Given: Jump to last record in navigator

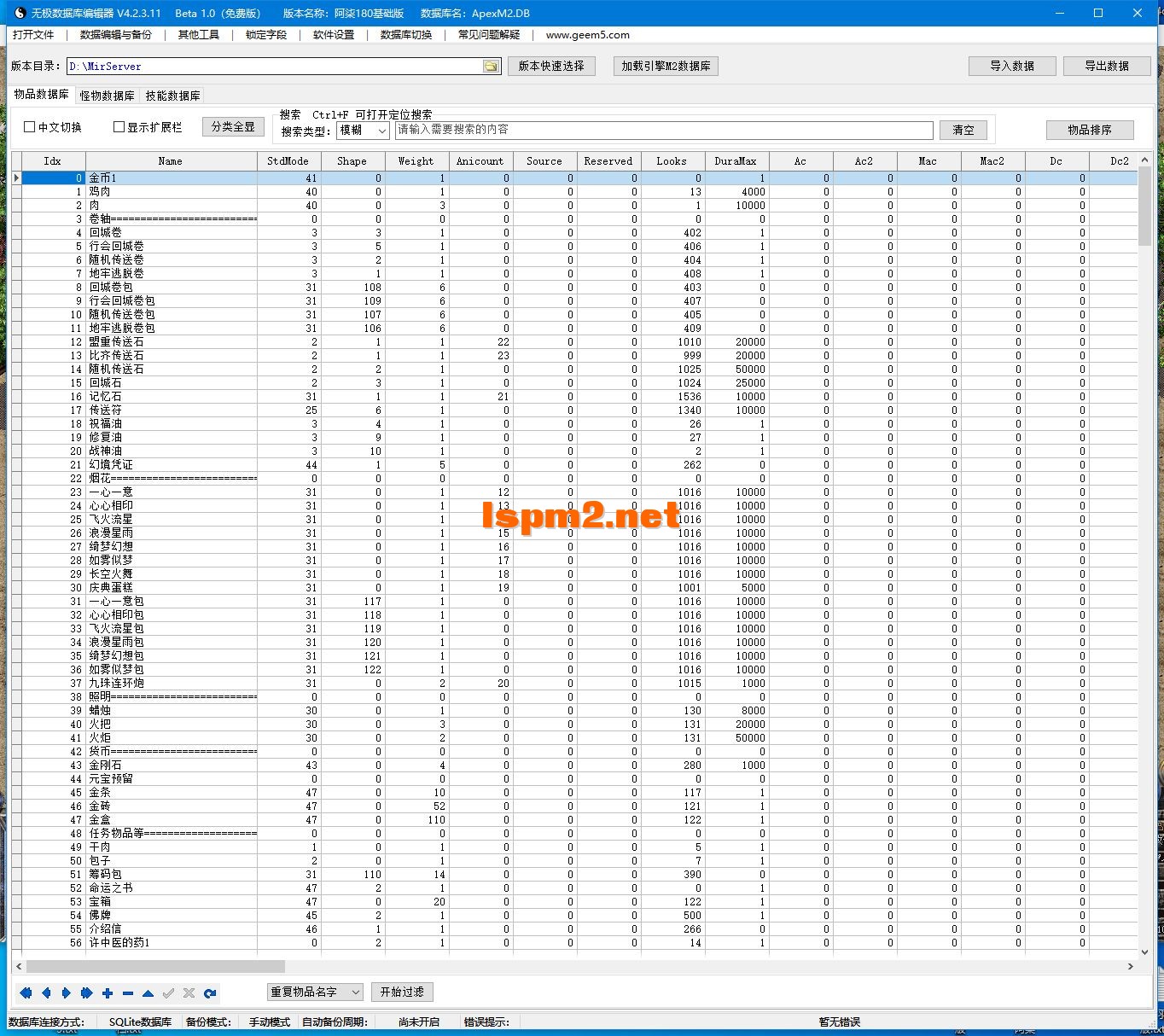Looking at the screenshot, I should 86,992.
